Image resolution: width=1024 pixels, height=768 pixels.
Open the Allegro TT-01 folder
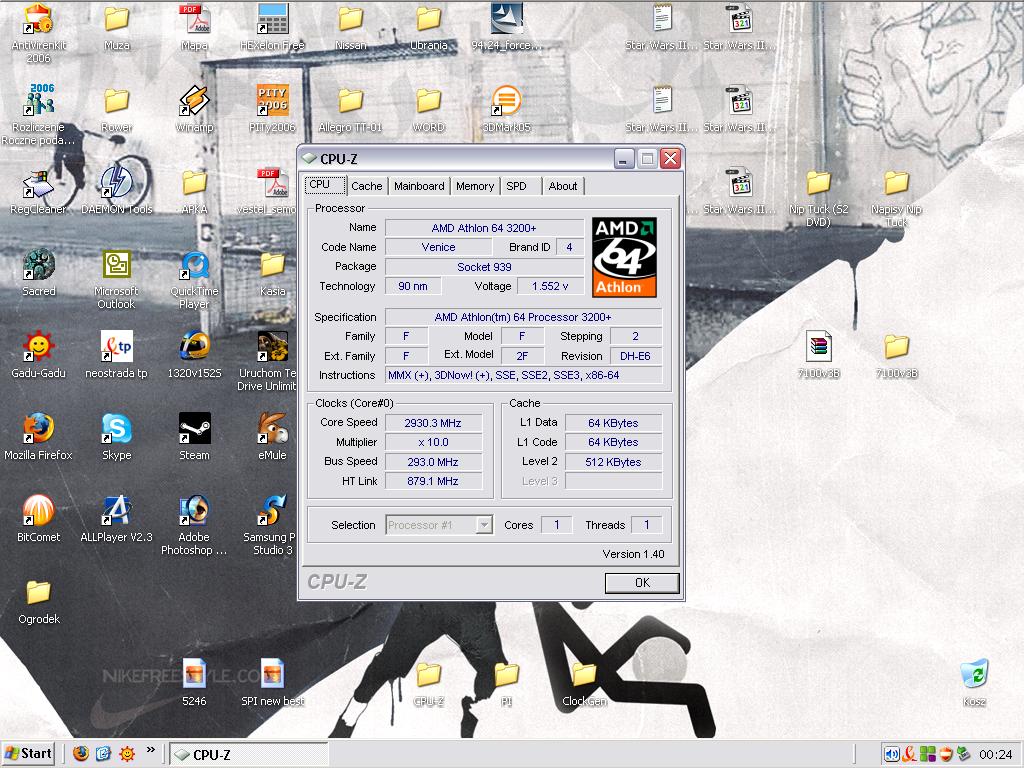click(x=351, y=109)
